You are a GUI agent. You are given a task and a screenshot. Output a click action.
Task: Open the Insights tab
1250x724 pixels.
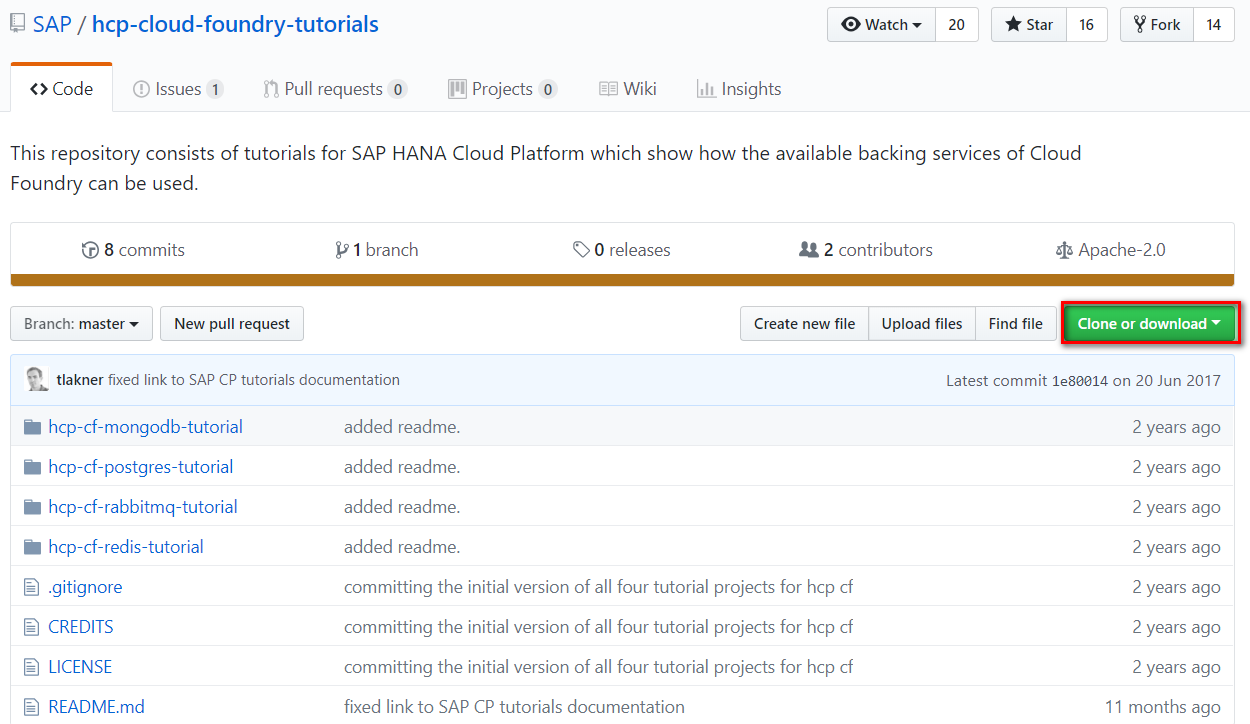point(739,89)
